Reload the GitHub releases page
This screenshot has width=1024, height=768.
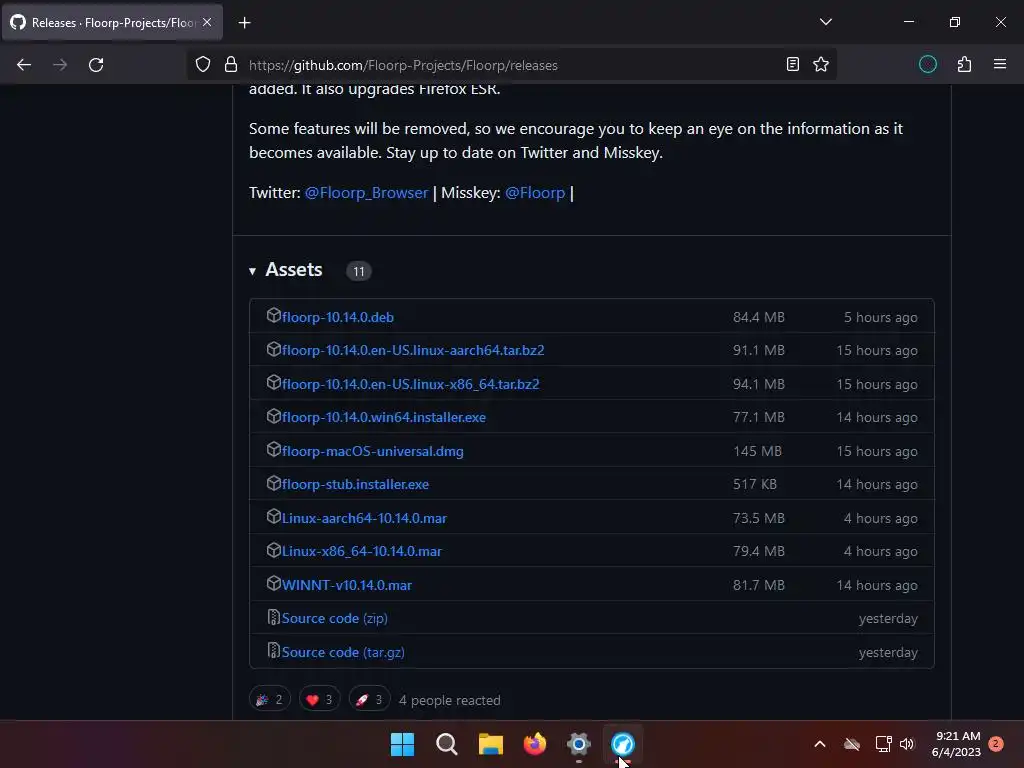[96, 65]
